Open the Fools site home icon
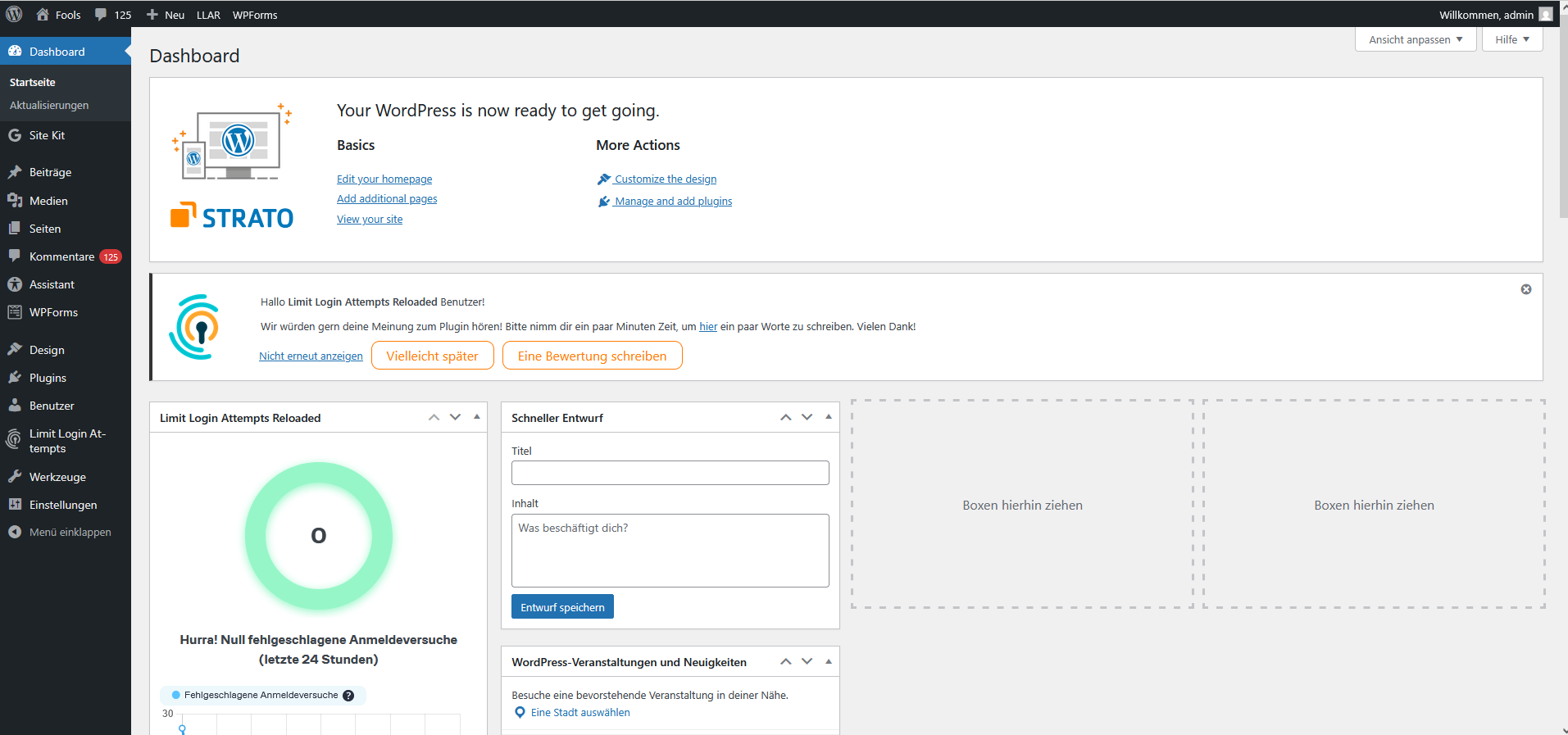Viewport: 1568px width, 735px height. (x=43, y=14)
